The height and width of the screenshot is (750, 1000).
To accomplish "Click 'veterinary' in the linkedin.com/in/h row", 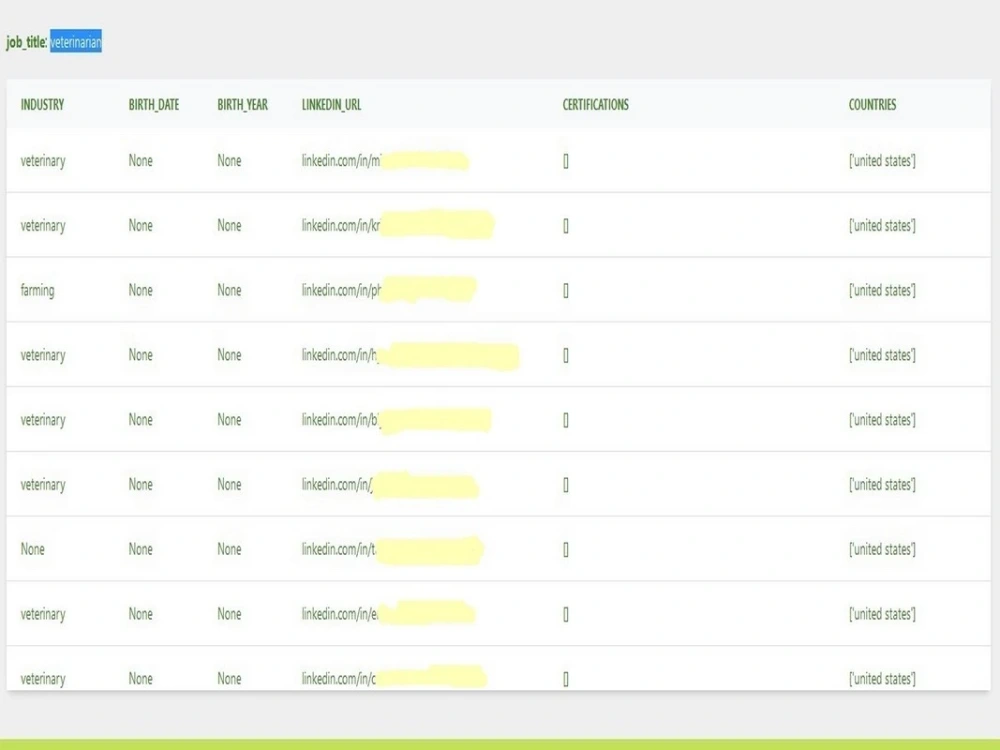I will tap(43, 355).
